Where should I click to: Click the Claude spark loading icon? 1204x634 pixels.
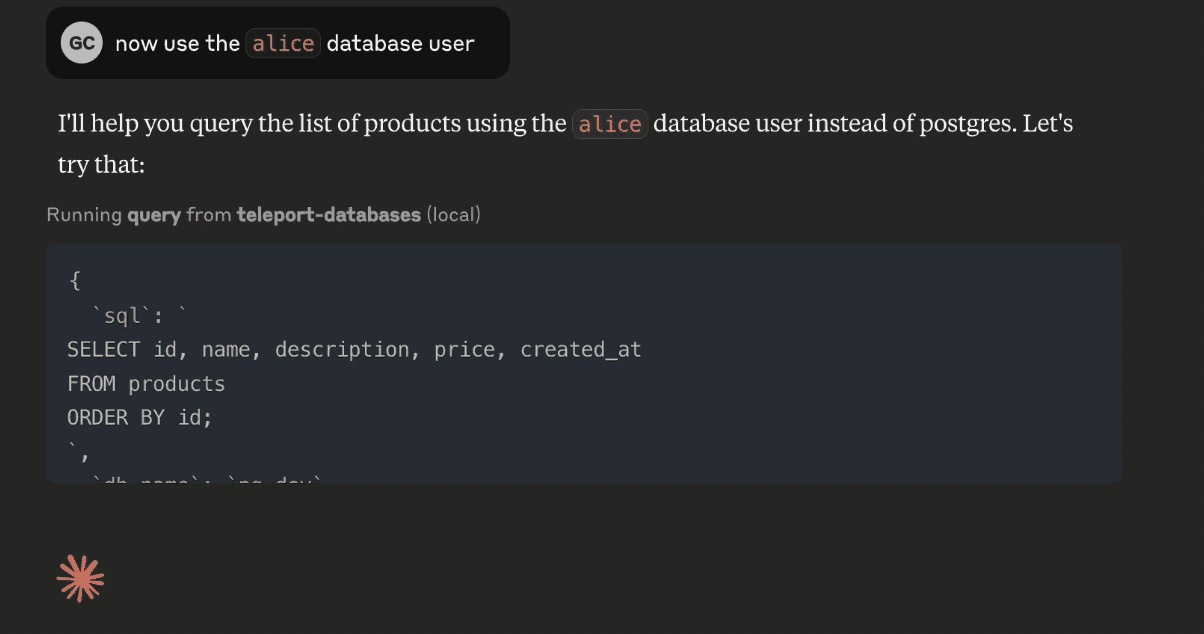click(x=81, y=577)
